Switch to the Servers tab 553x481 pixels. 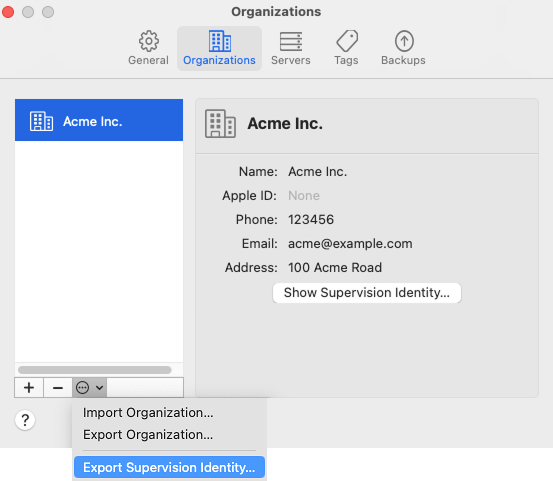291,48
